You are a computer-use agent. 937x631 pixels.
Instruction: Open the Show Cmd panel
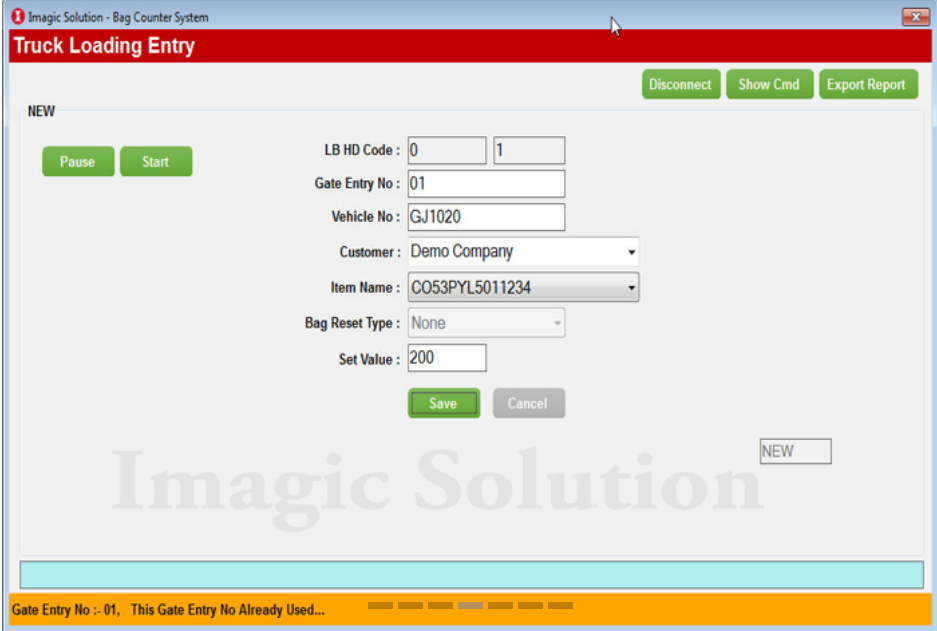768,85
